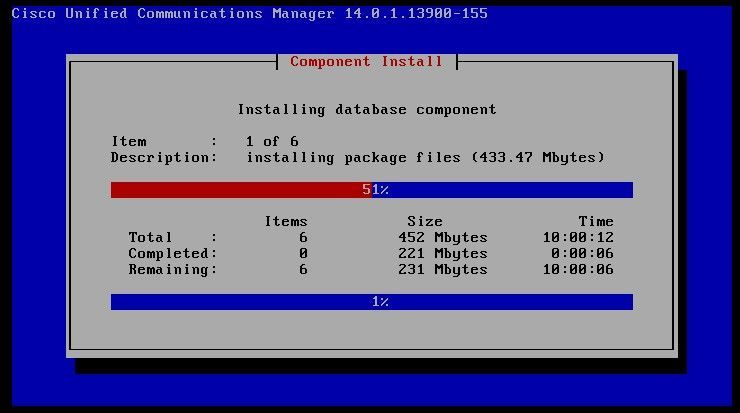Click the 1% overall progress bar
This screenshot has width=740, height=413.
(x=372, y=302)
